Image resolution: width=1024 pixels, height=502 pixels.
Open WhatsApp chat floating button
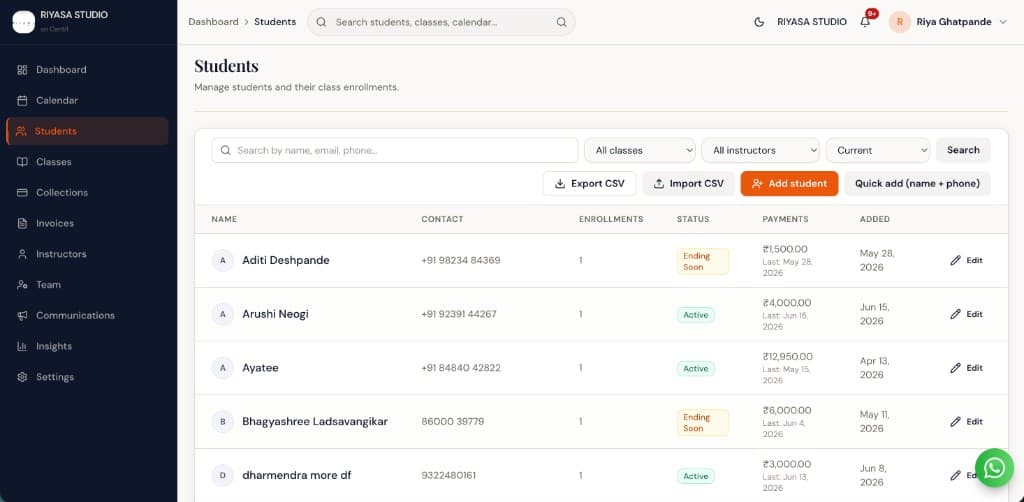click(994, 468)
